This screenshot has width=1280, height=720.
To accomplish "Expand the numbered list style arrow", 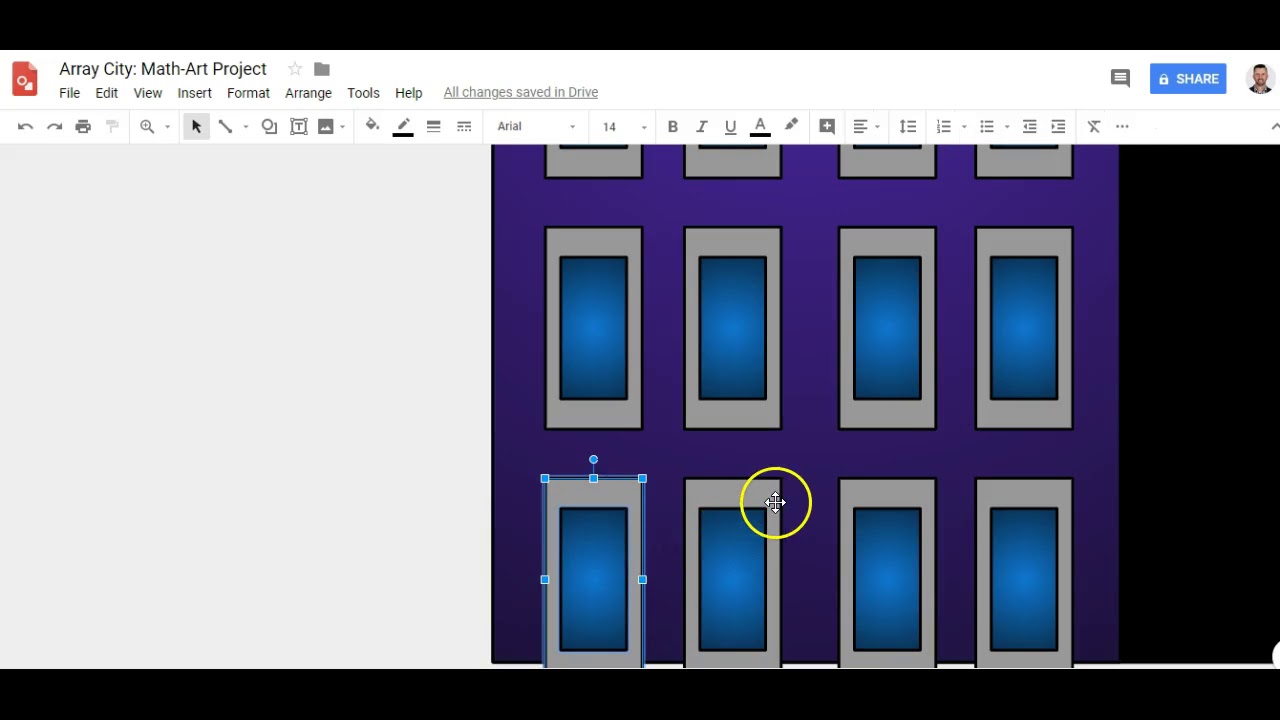I will click(964, 127).
